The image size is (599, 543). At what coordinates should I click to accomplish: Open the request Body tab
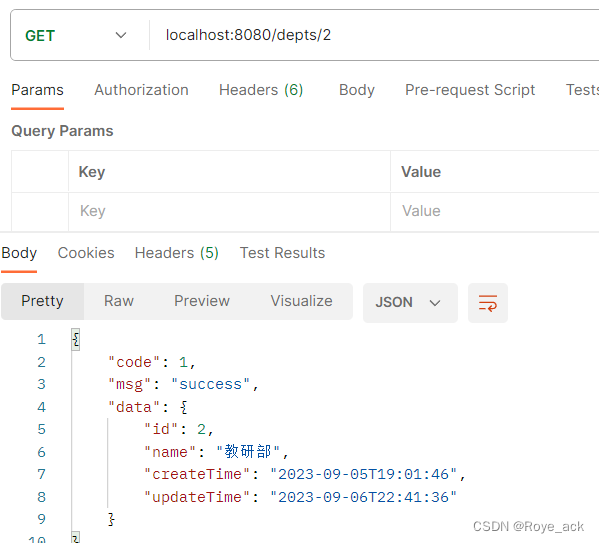pos(357,90)
